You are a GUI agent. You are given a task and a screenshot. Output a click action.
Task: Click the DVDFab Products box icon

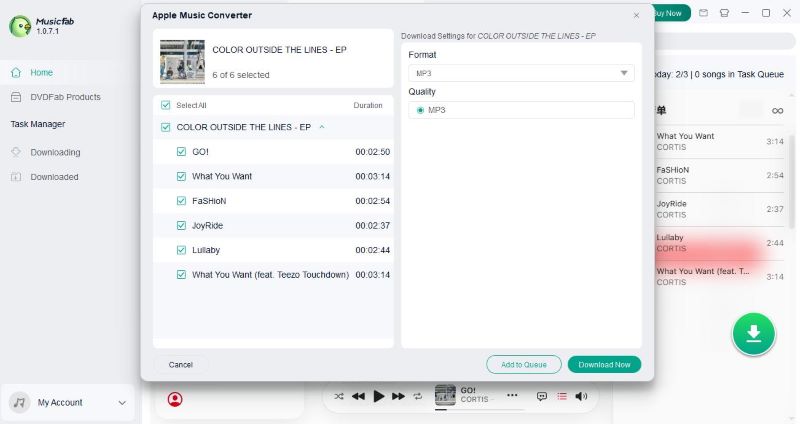click(16, 97)
